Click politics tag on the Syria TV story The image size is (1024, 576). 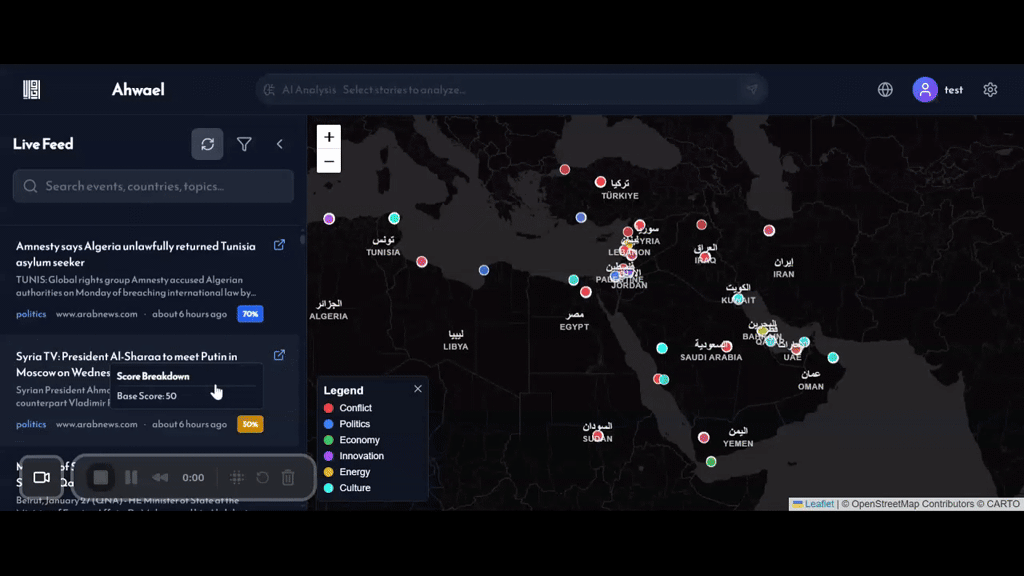click(x=31, y=424)
